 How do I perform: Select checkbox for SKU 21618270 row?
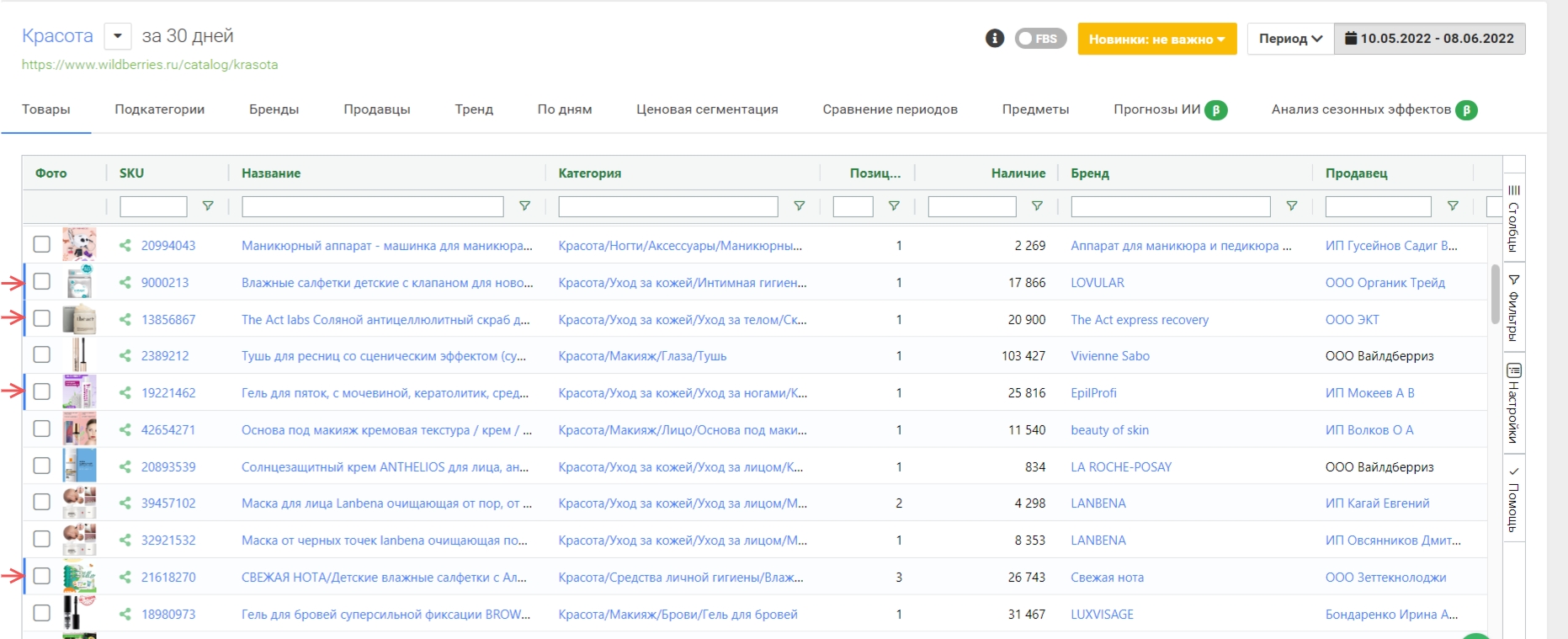tap(42, 577)
